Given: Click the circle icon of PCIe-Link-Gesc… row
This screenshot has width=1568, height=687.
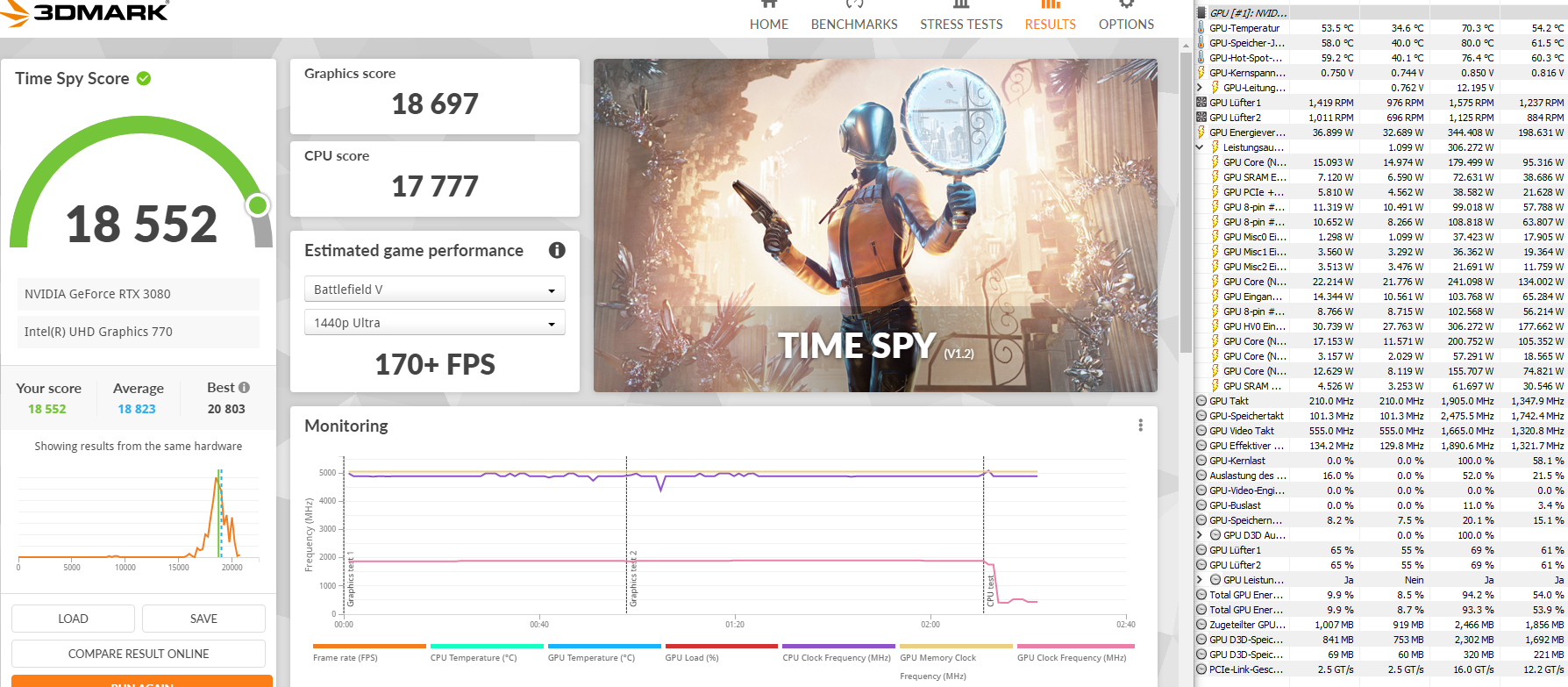Looking at the screenshot, I should (1201, 669).
